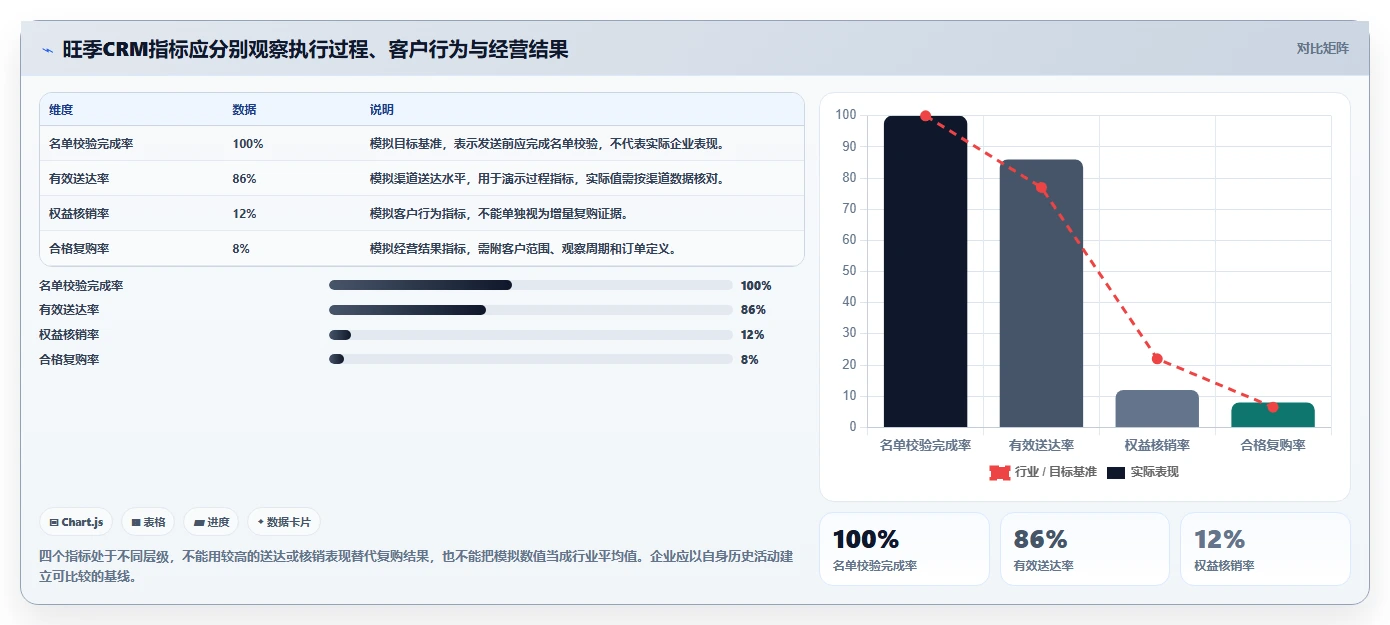Click the description starting 模拟客户行为指标

(498, 214)
